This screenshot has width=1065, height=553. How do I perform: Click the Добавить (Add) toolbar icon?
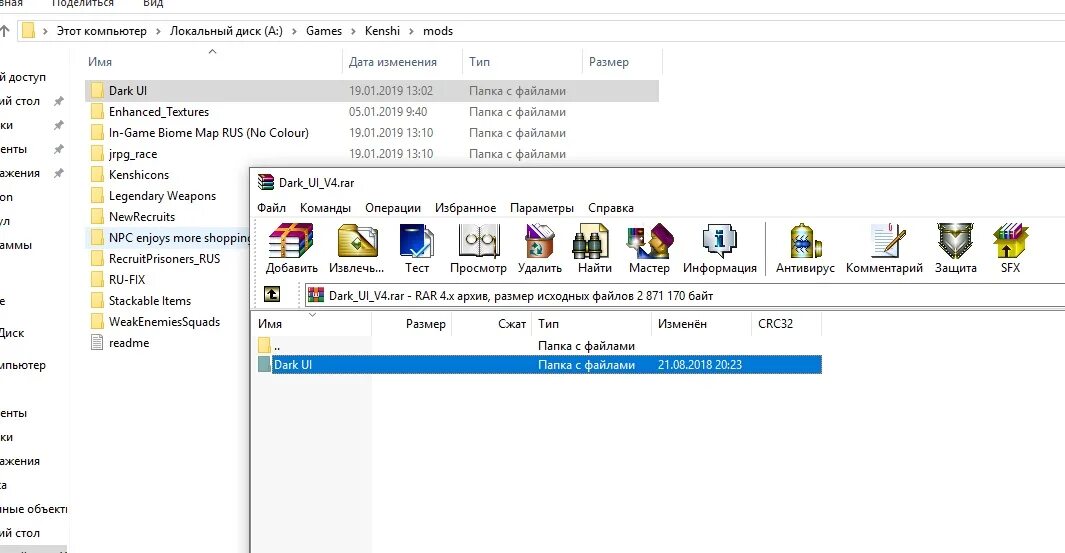coord(291,240)
